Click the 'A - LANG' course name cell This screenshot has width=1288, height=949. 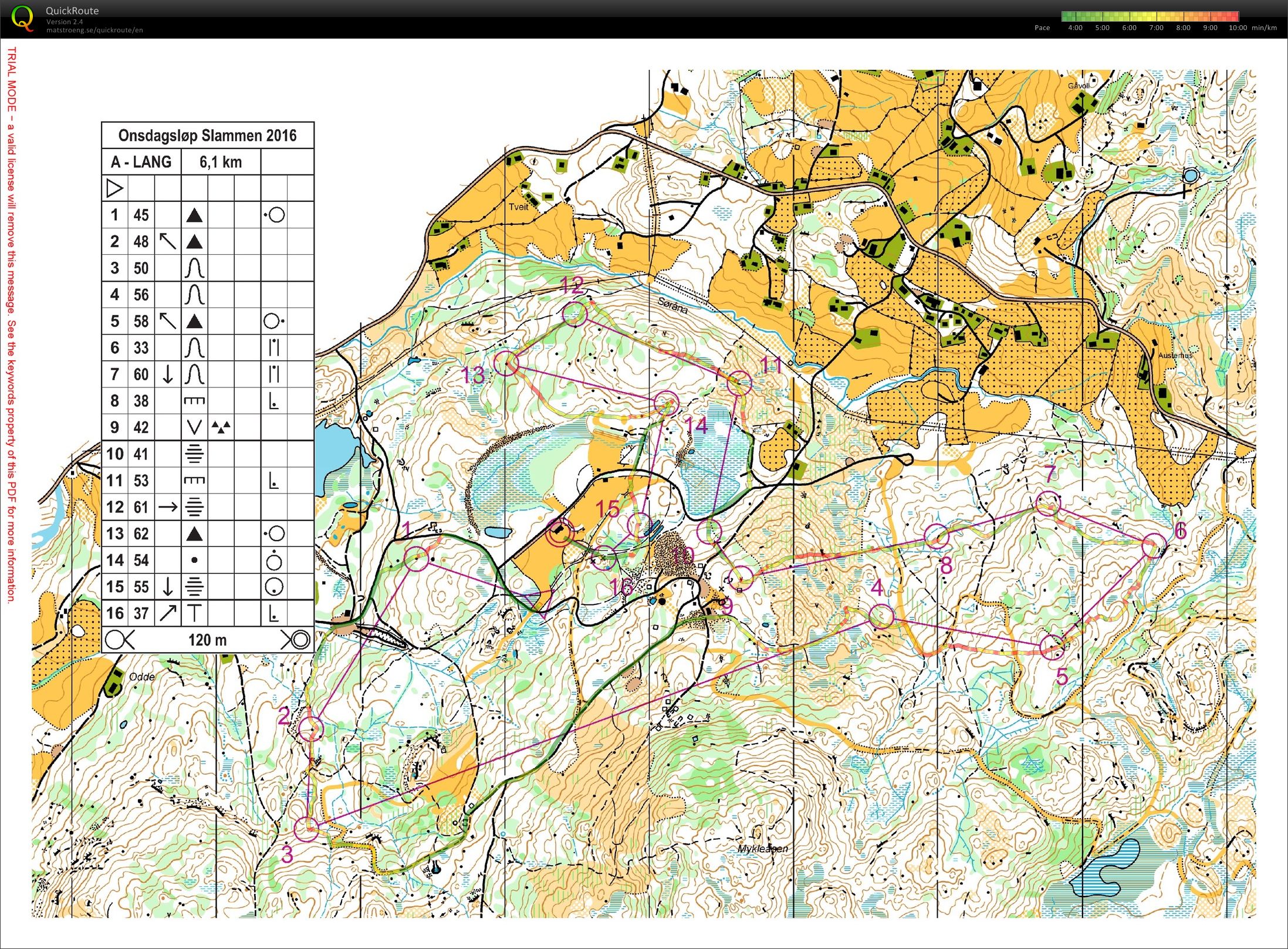[141, 162]
